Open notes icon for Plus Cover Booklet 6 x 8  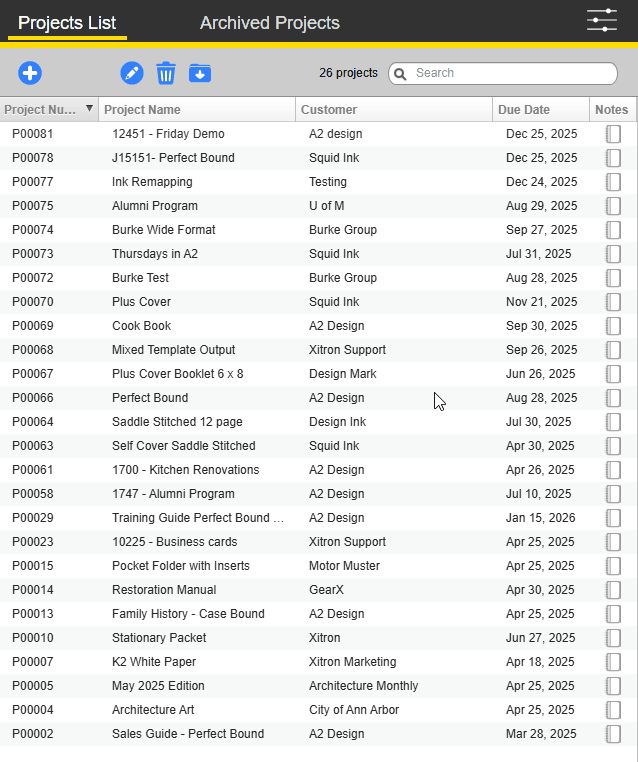(613, 374)
